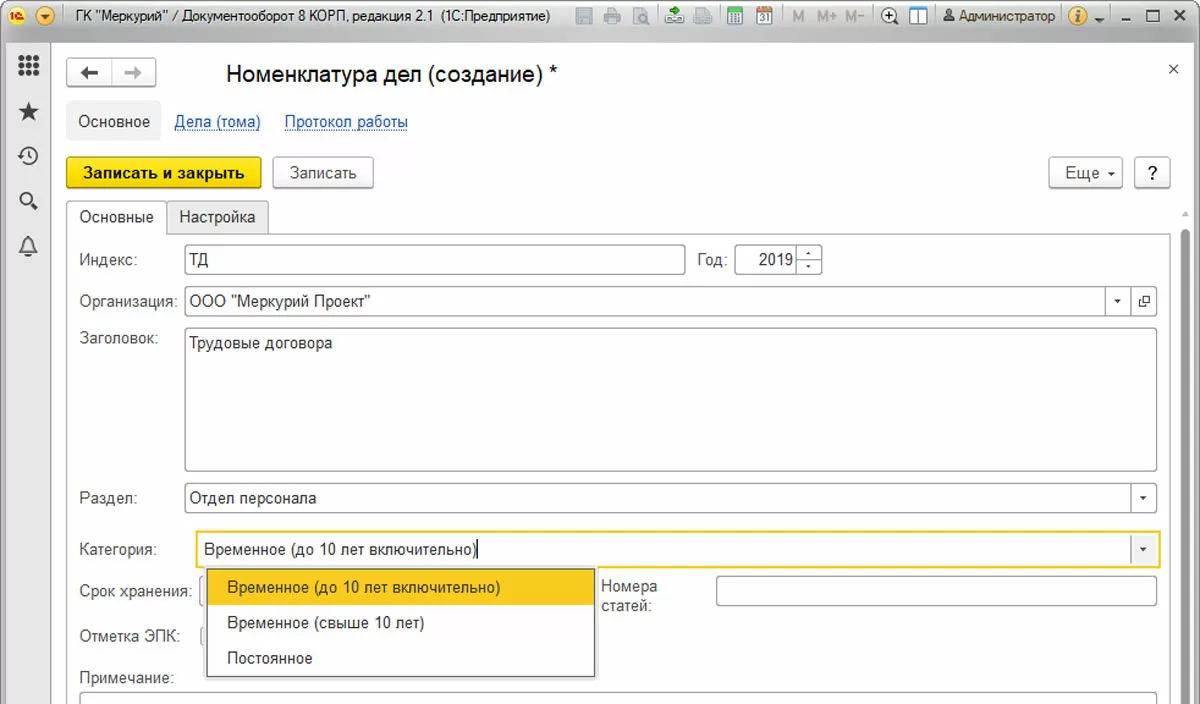Click the Номера статей input field
Screen dimensions: 1200x704
click(936, 591)
